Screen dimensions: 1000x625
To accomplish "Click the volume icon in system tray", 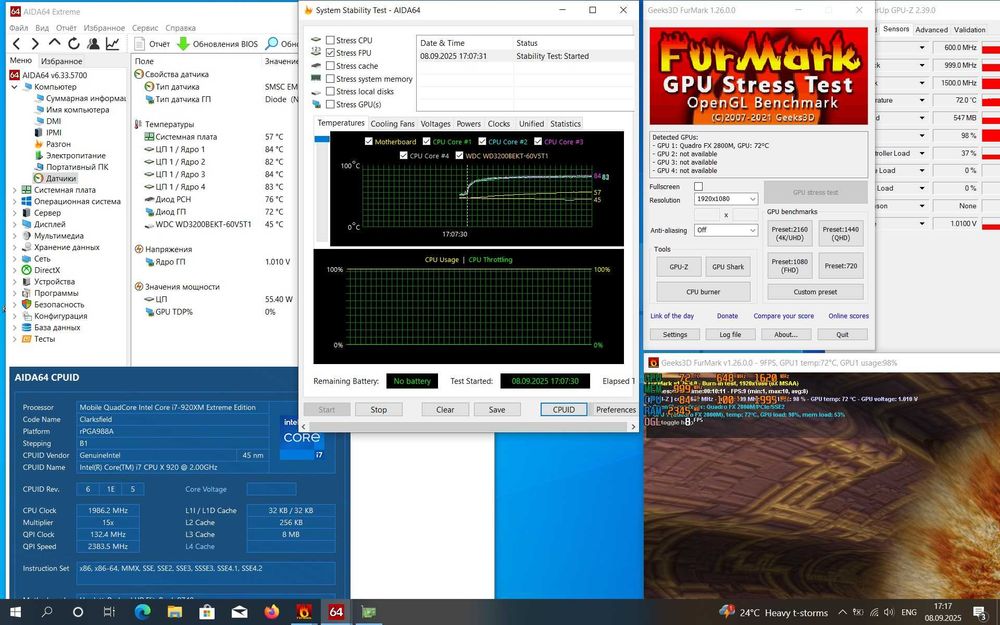I will click(889, 612).
